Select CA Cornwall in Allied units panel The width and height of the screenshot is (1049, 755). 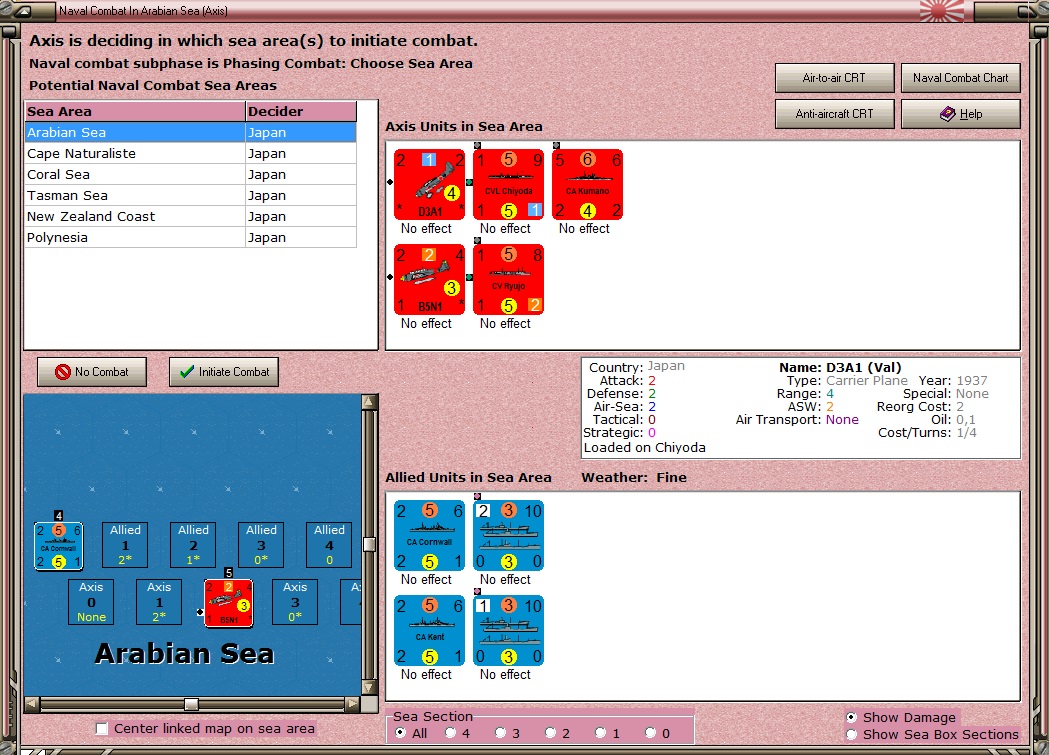pos(429,535)
